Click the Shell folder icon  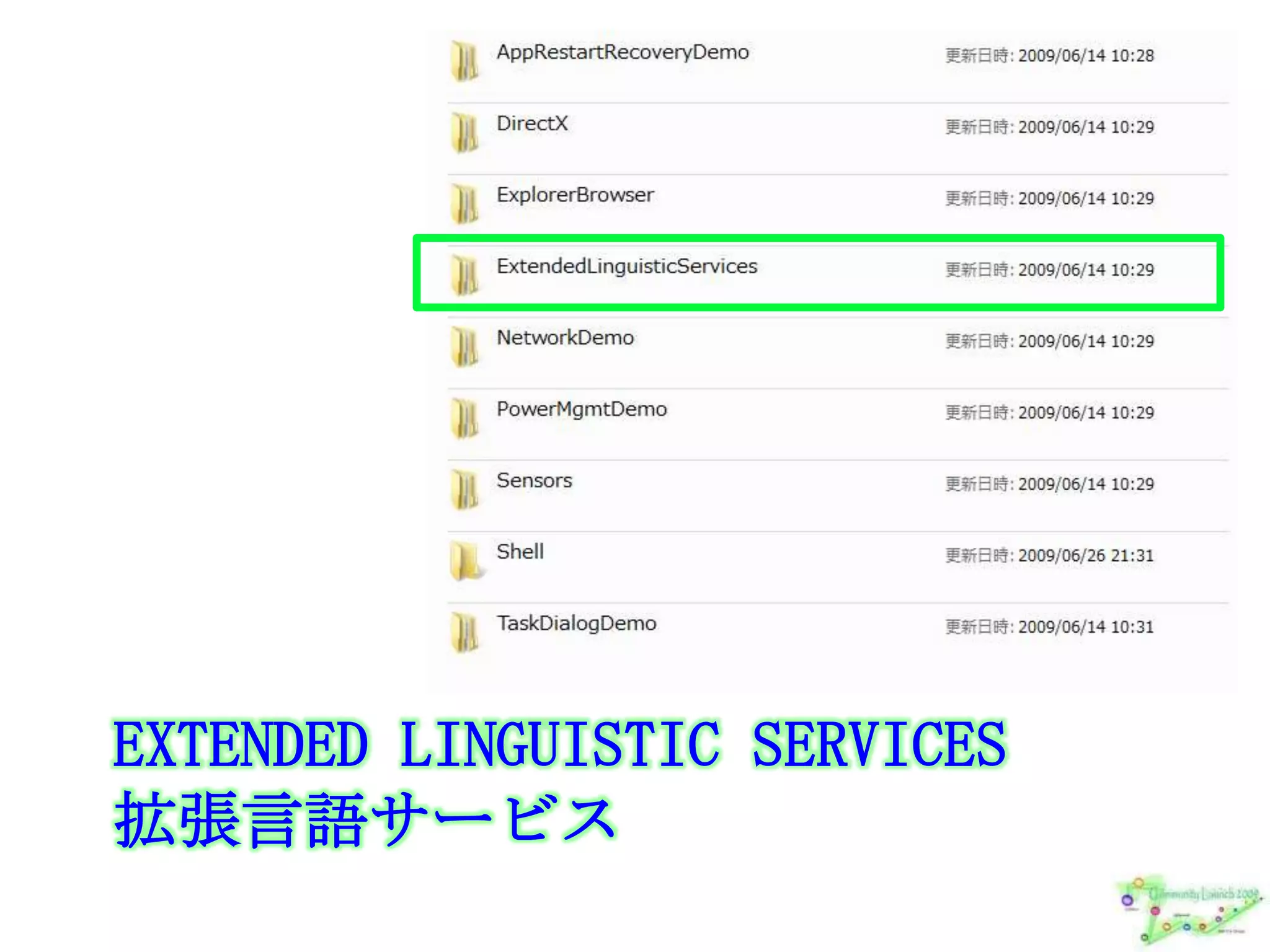(x=466, y=560)
